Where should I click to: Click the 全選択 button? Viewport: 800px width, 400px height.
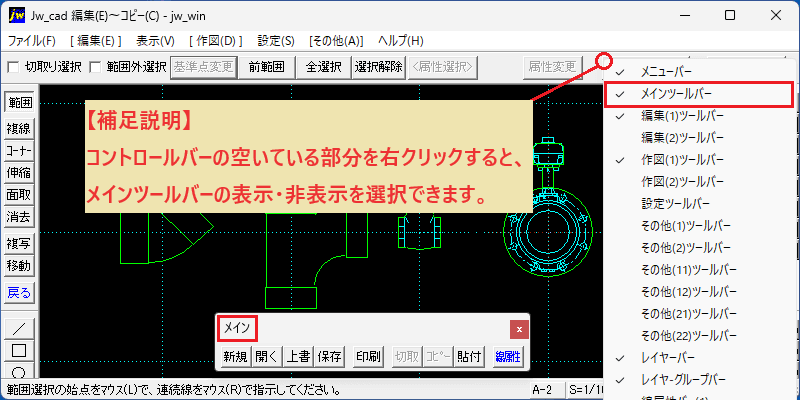tap(323, 67)
